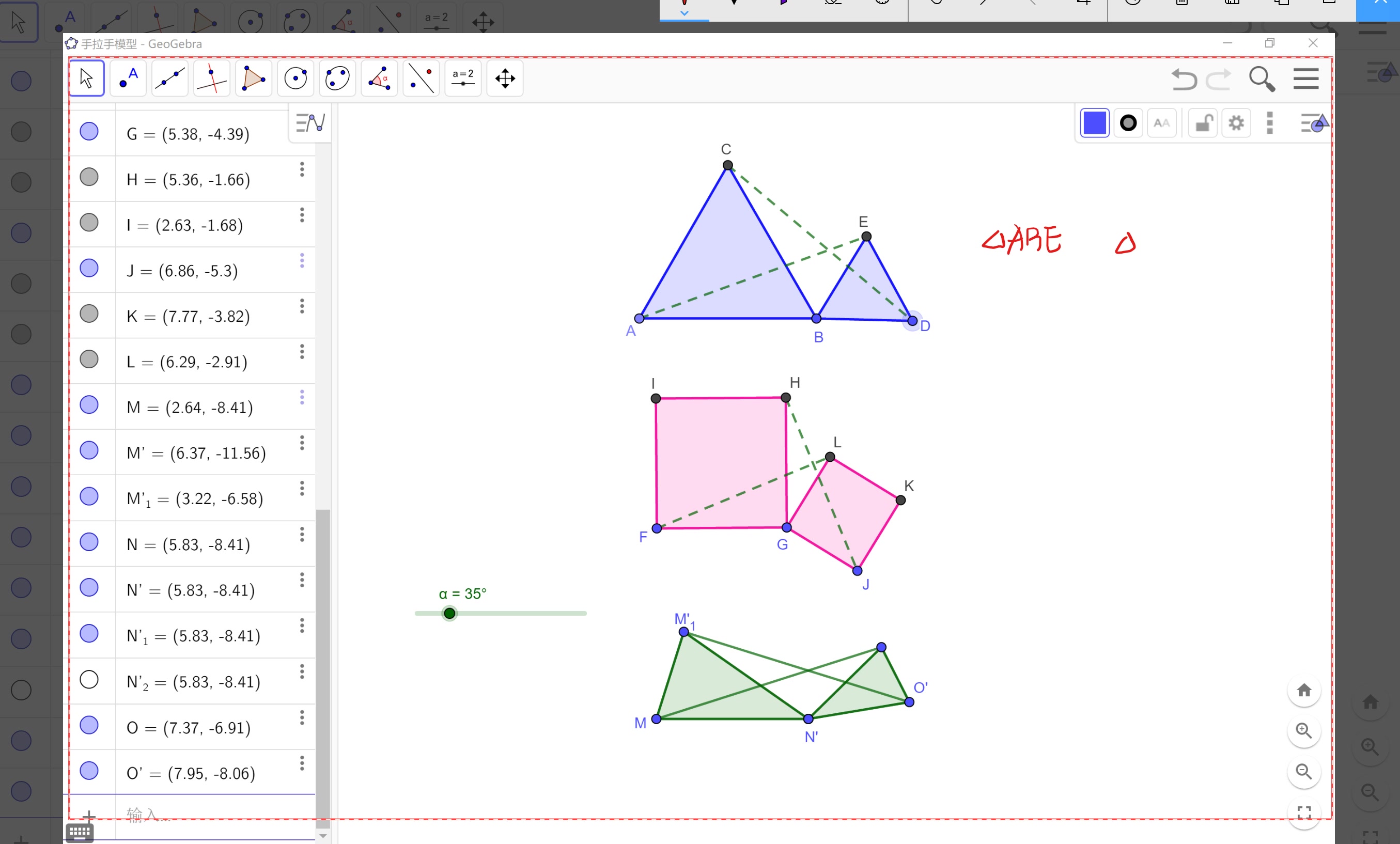
Task: Select the Circle with center tool
Action: [x=295, y=79]
